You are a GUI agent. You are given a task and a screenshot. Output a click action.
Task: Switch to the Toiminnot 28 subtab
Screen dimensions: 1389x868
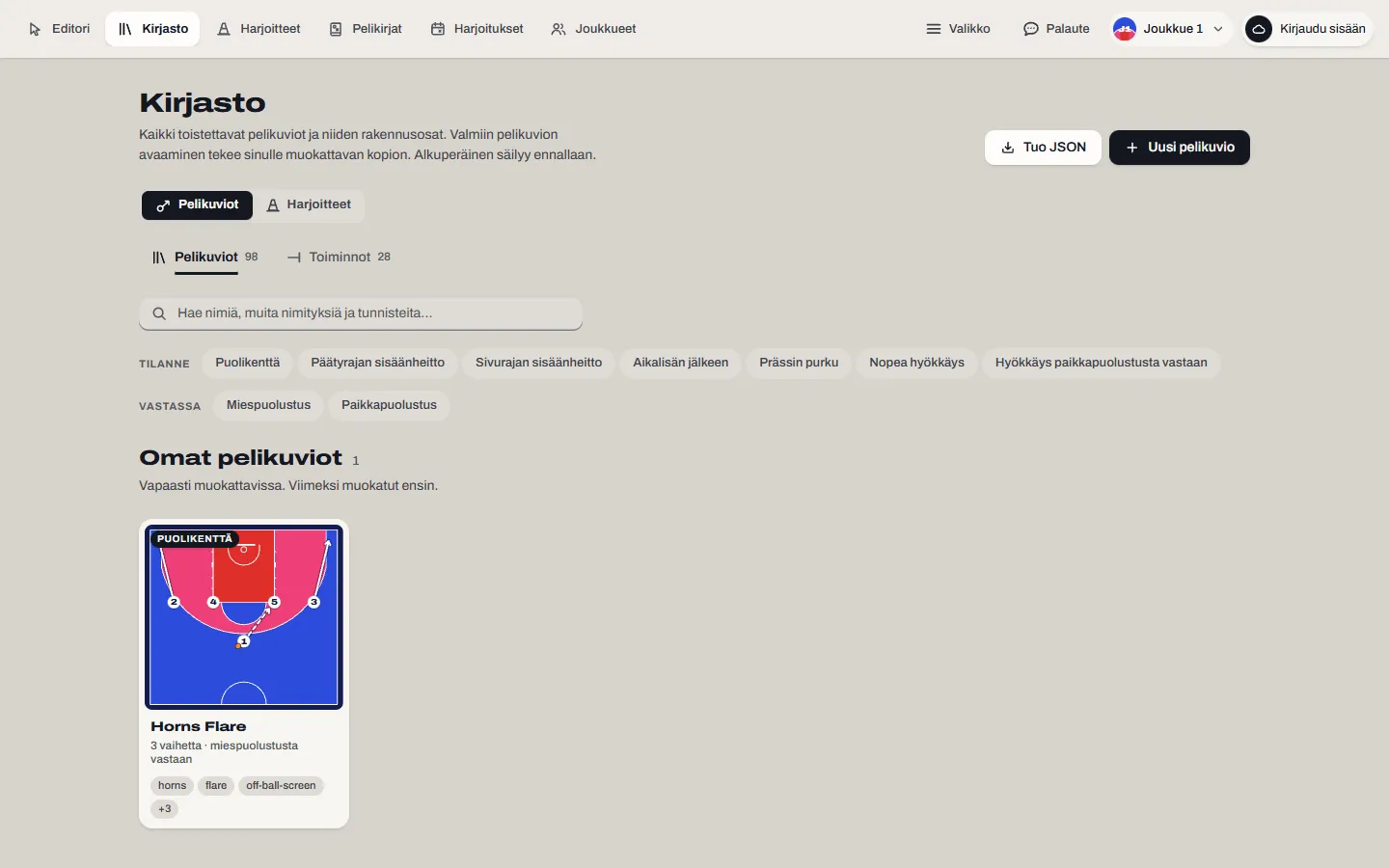tap(339, 258)
